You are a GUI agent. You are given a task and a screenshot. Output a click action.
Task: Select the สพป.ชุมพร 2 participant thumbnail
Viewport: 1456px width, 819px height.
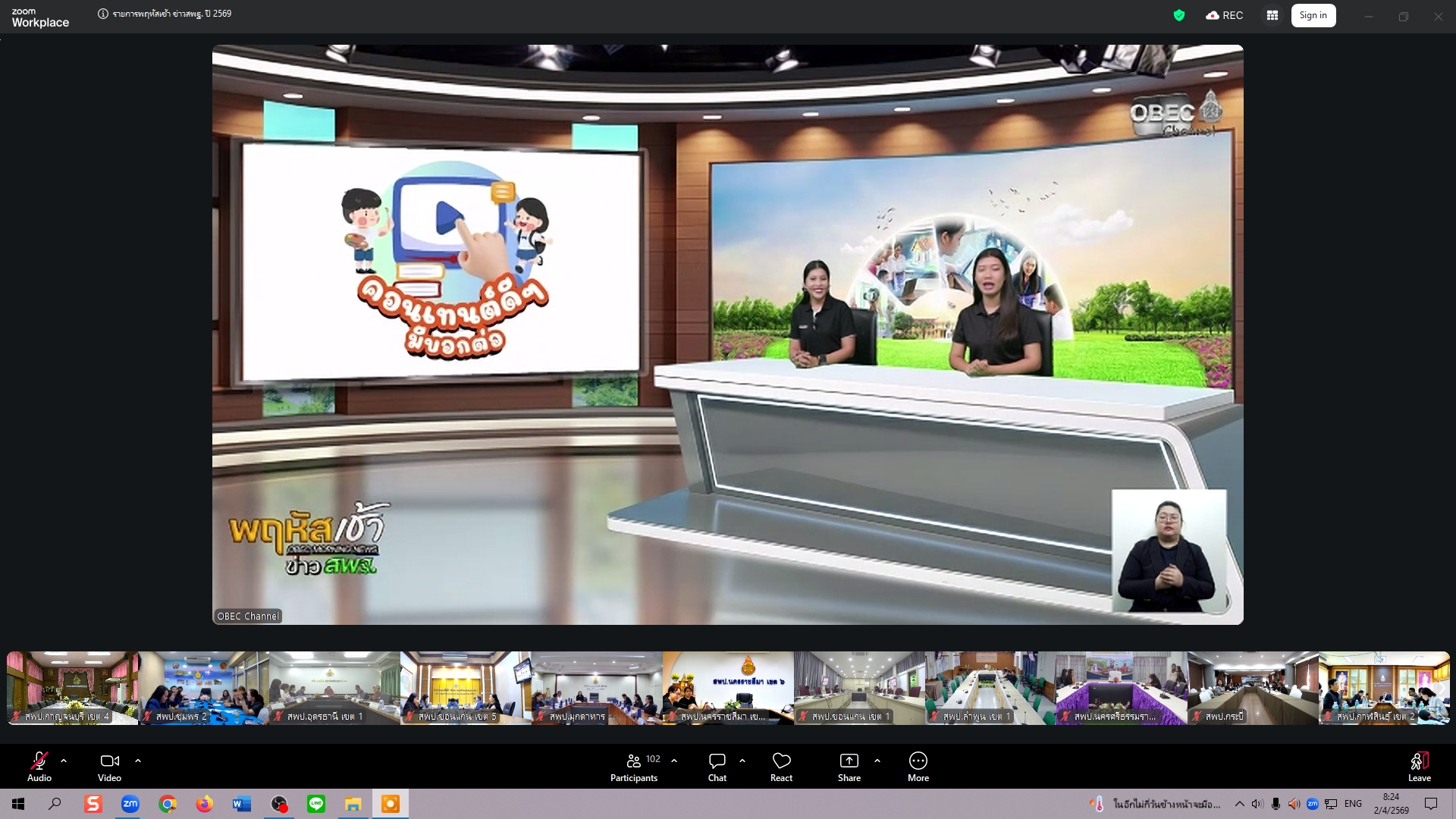tap(203, 687)
